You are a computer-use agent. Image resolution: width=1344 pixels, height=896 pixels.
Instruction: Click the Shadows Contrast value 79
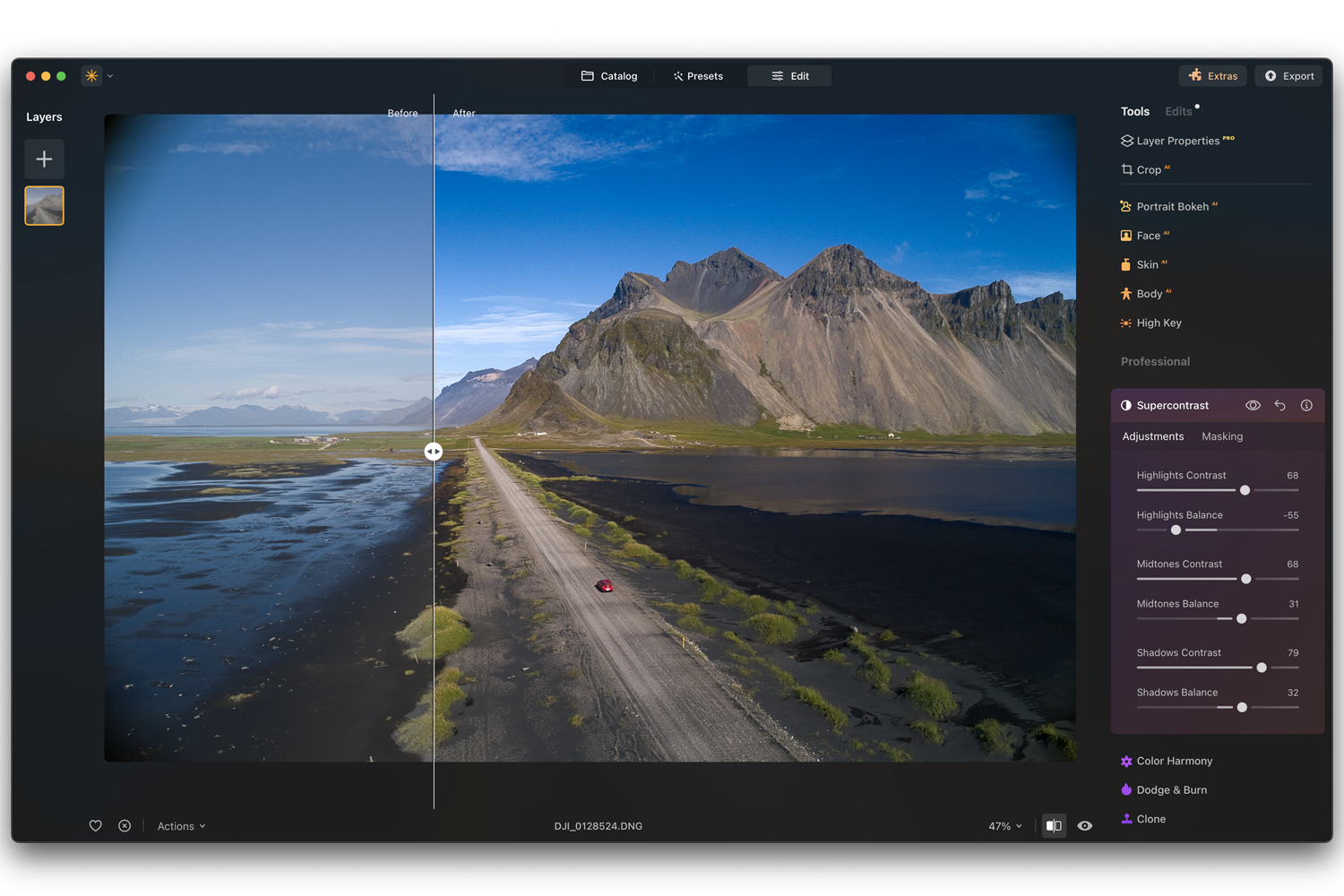[1292, 653]
